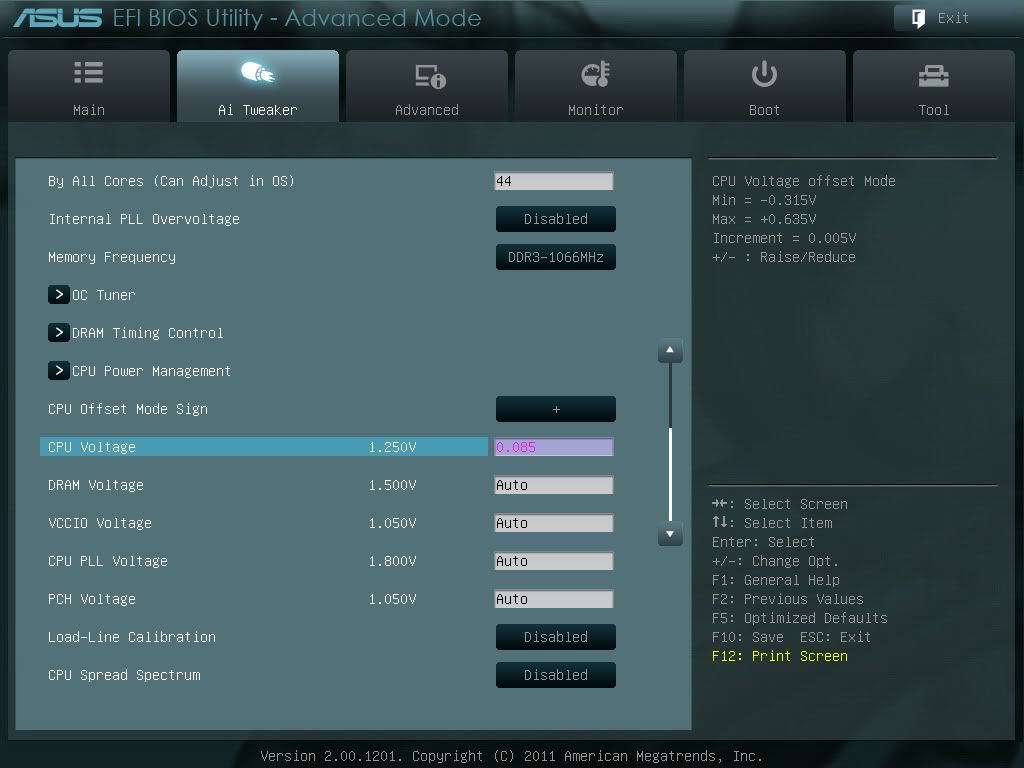The height and width of the screenshot is (768, 1024).
Task: Switch to the Tool tab
Action: (933, 86)
